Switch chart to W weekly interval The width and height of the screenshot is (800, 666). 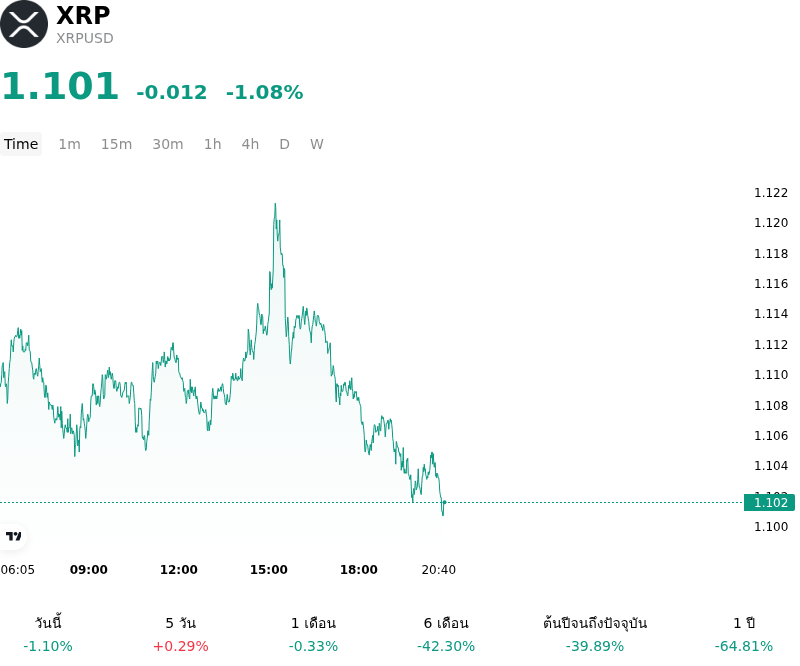click(x=317, y=144)
